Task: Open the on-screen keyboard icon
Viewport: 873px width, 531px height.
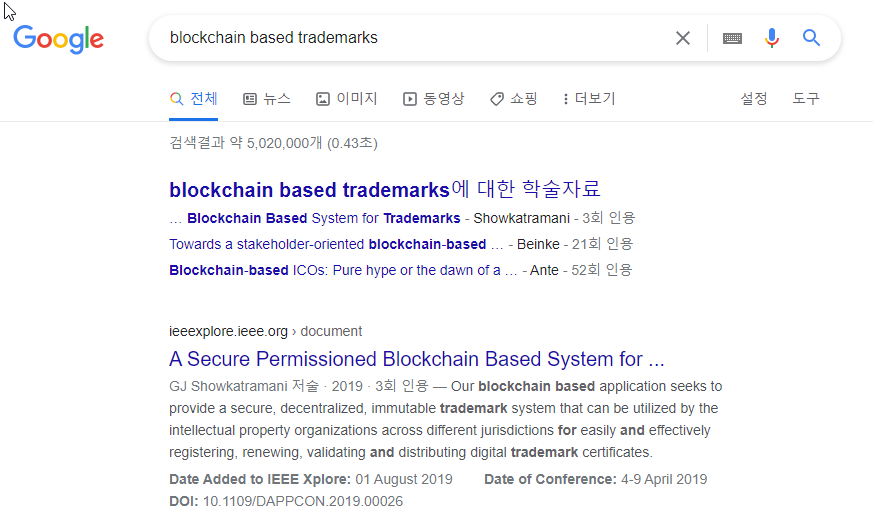Action: point(732,38)
